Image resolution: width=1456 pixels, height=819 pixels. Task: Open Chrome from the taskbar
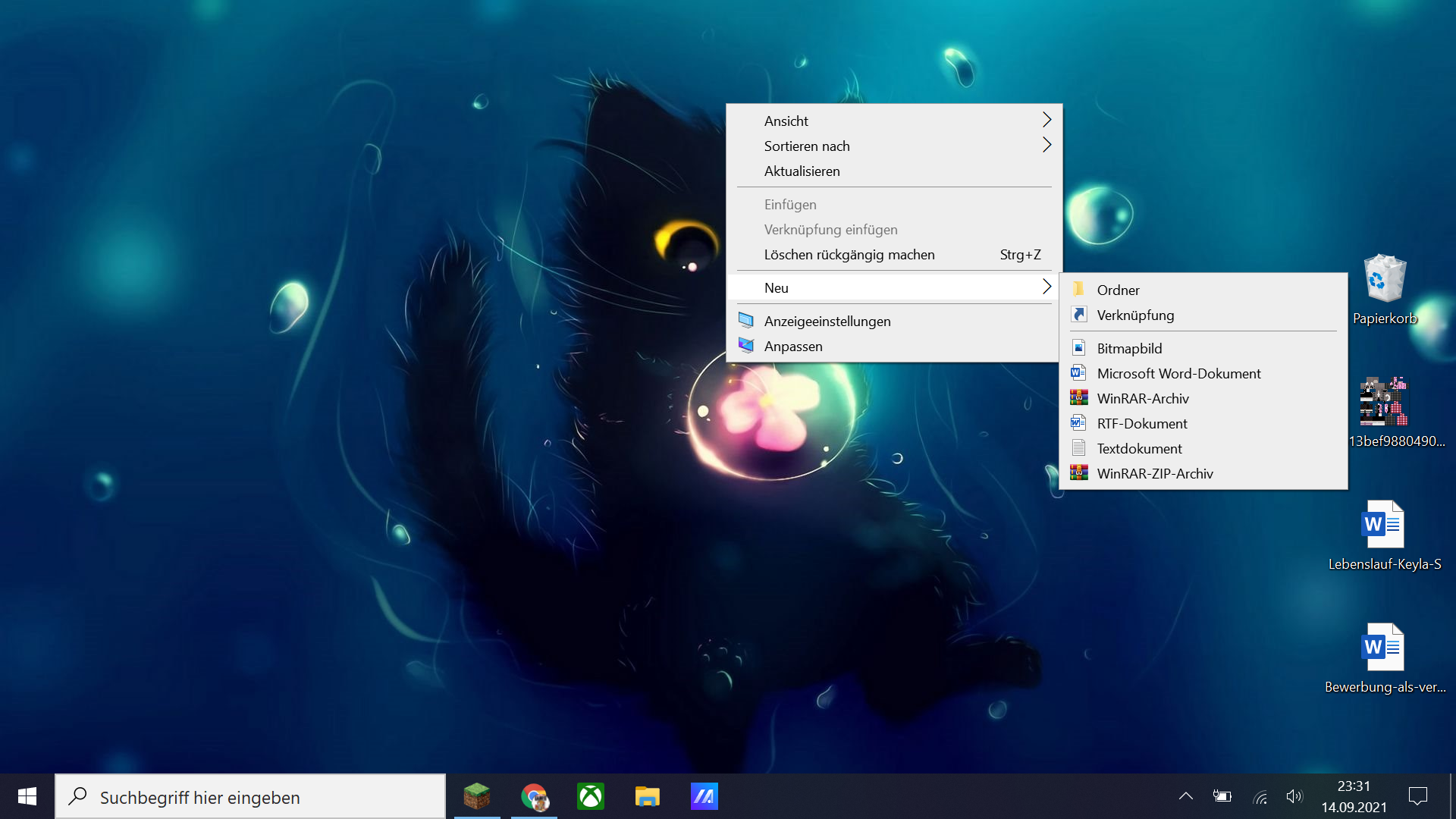[534, 796]
